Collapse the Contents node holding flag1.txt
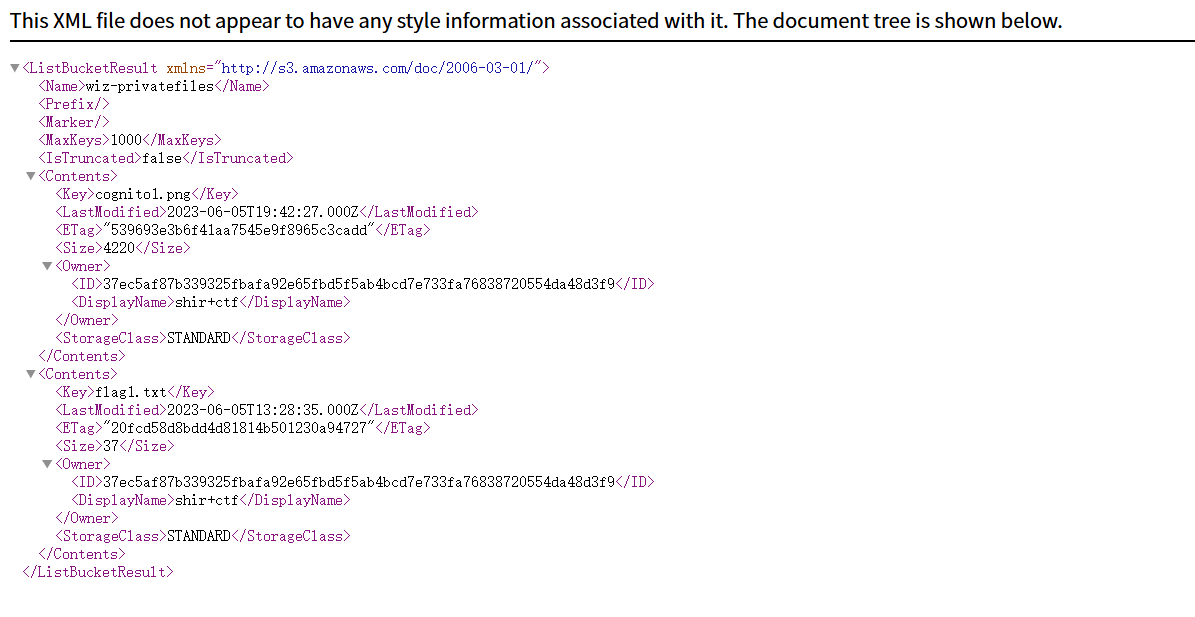 pyautogui.click(x=31, y=374)
